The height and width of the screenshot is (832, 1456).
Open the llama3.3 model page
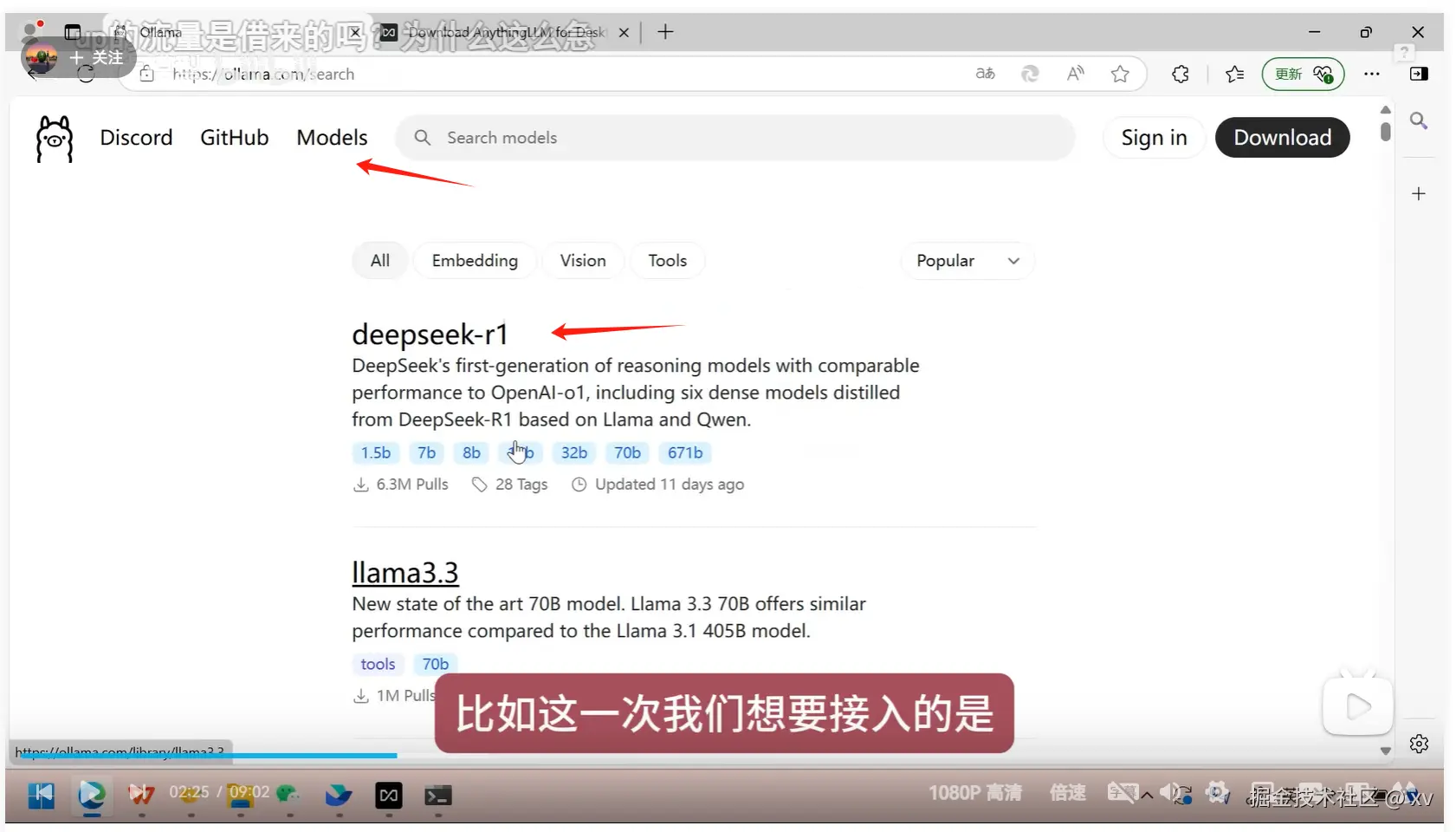(x=404, y=573)
